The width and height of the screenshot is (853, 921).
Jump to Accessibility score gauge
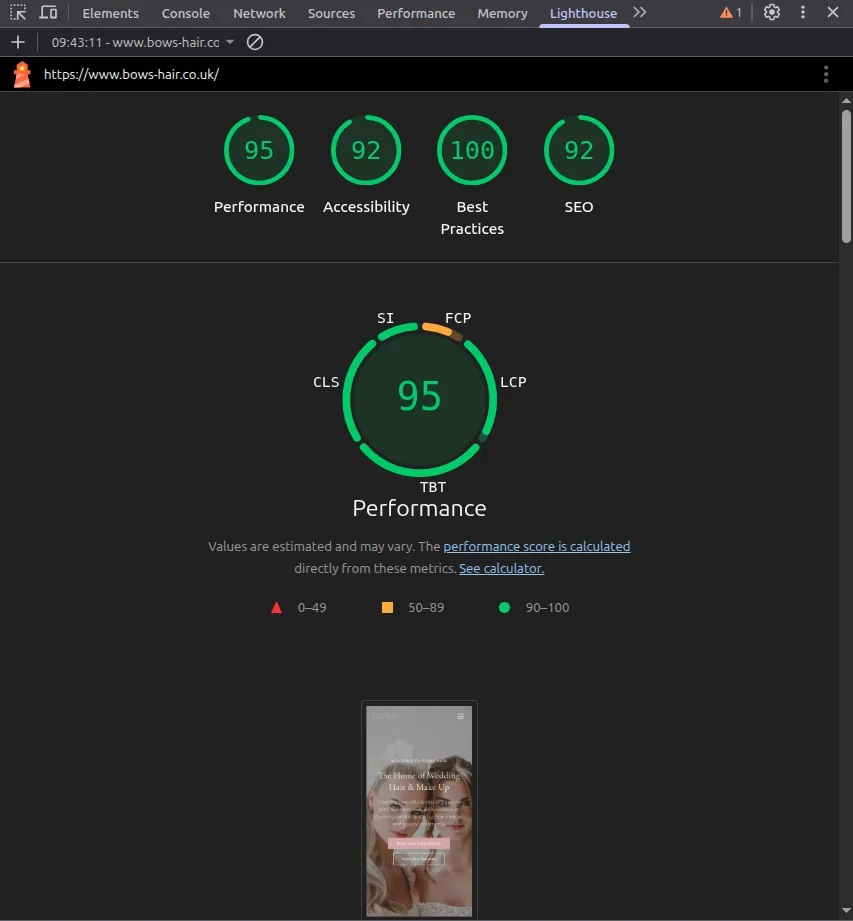366,151
